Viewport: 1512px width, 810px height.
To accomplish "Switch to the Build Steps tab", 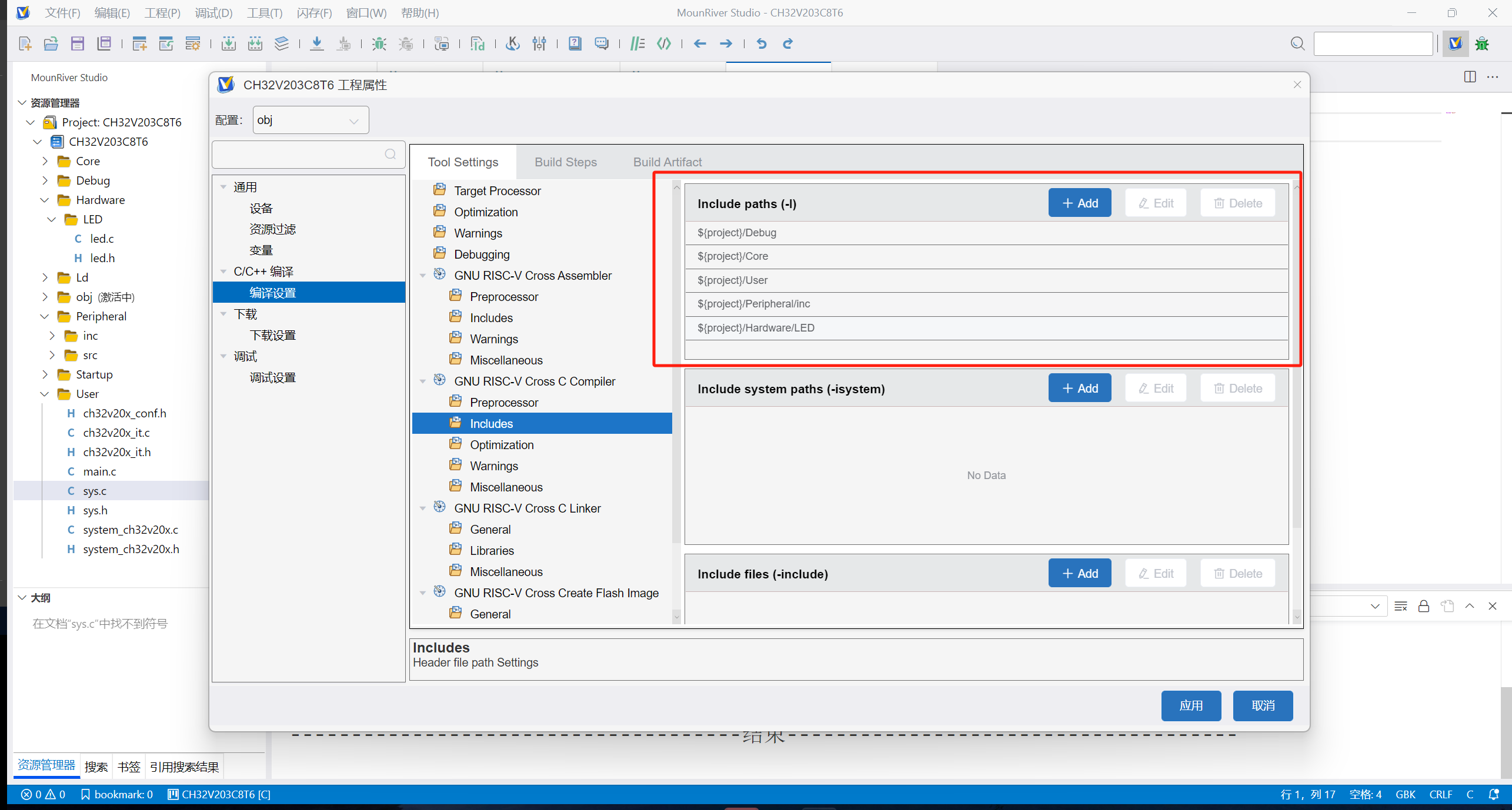I will (x=566, y=162).
